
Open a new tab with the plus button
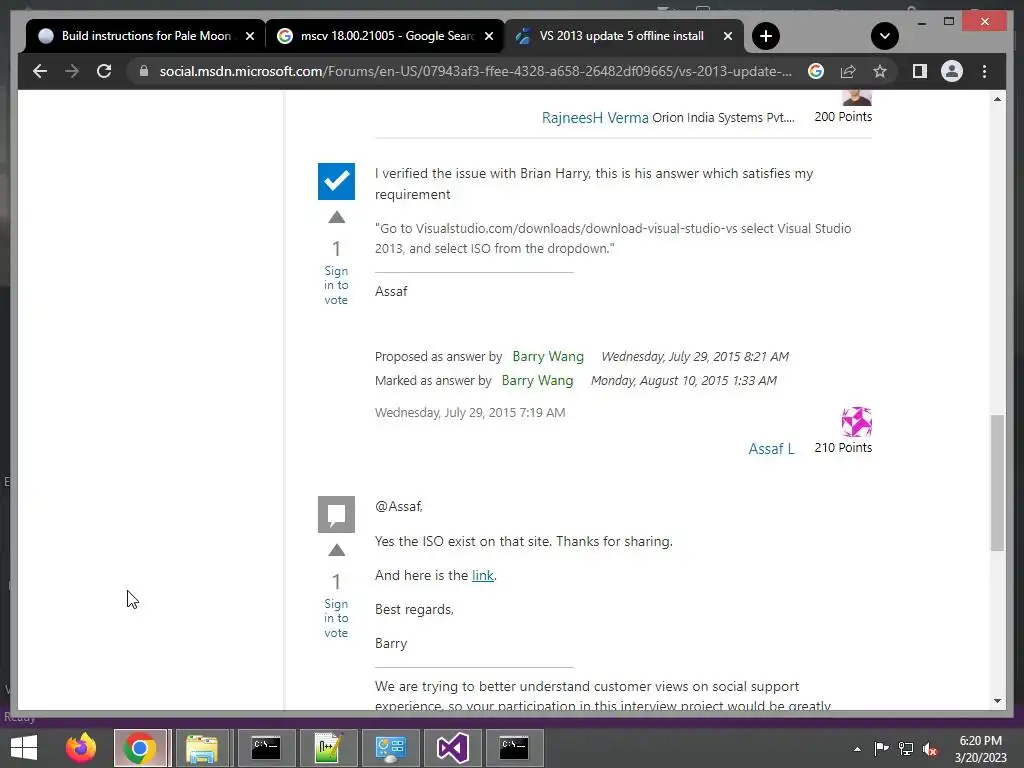click(766, 36)
